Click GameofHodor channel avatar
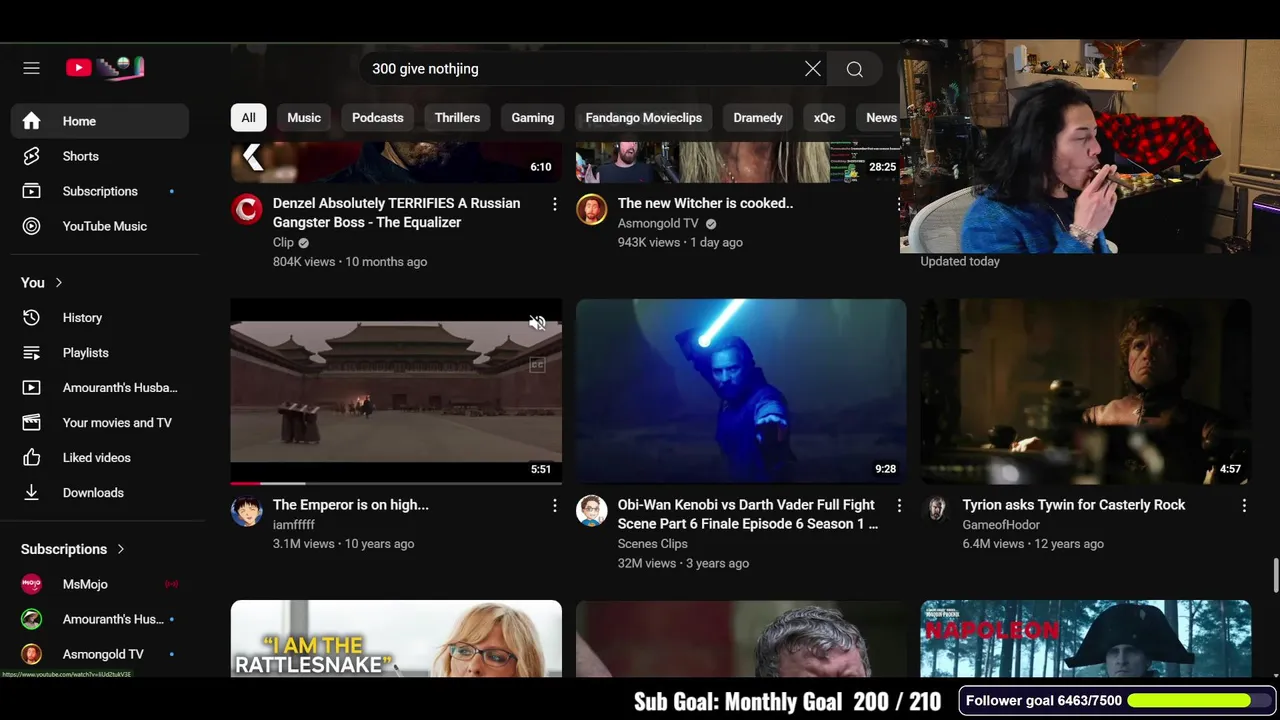 pos(937,511)
